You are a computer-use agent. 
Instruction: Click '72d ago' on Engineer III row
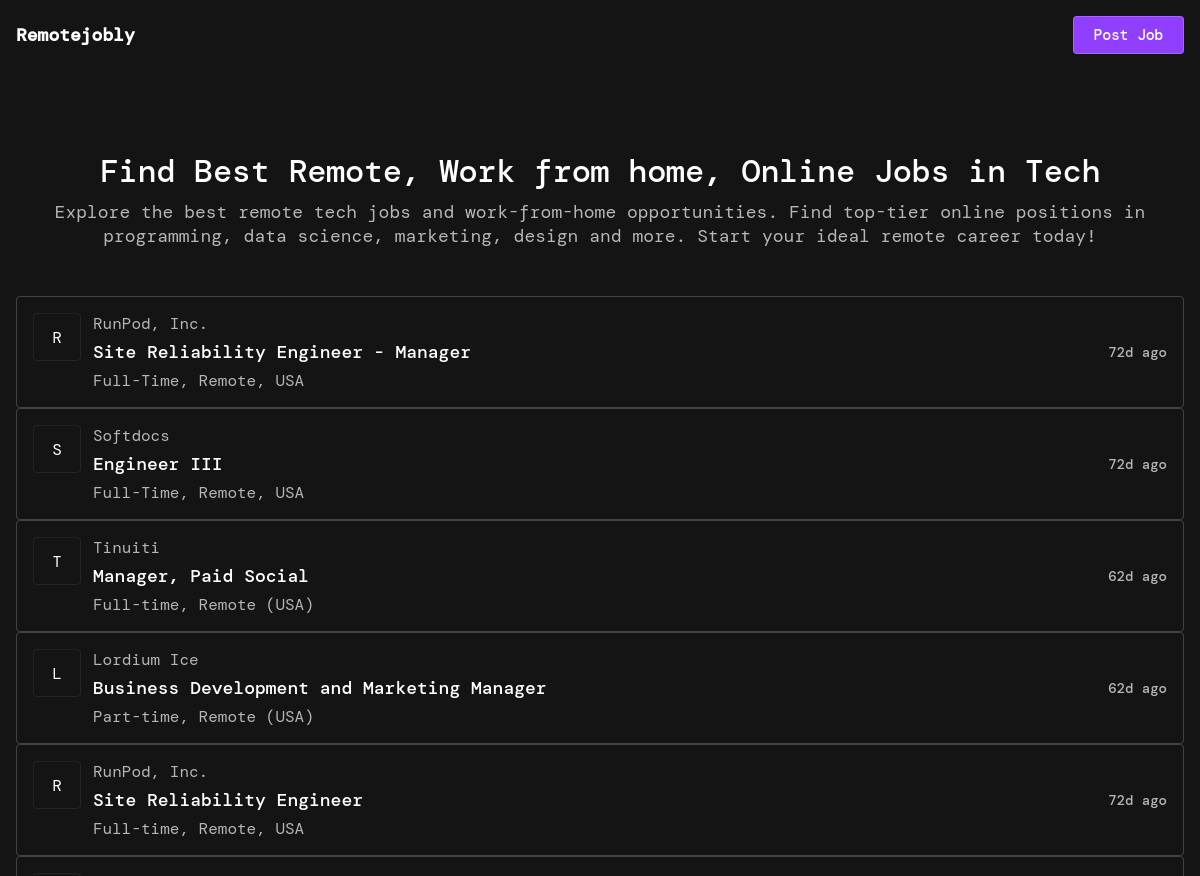pyautogui.click(x=1137, y=464)
